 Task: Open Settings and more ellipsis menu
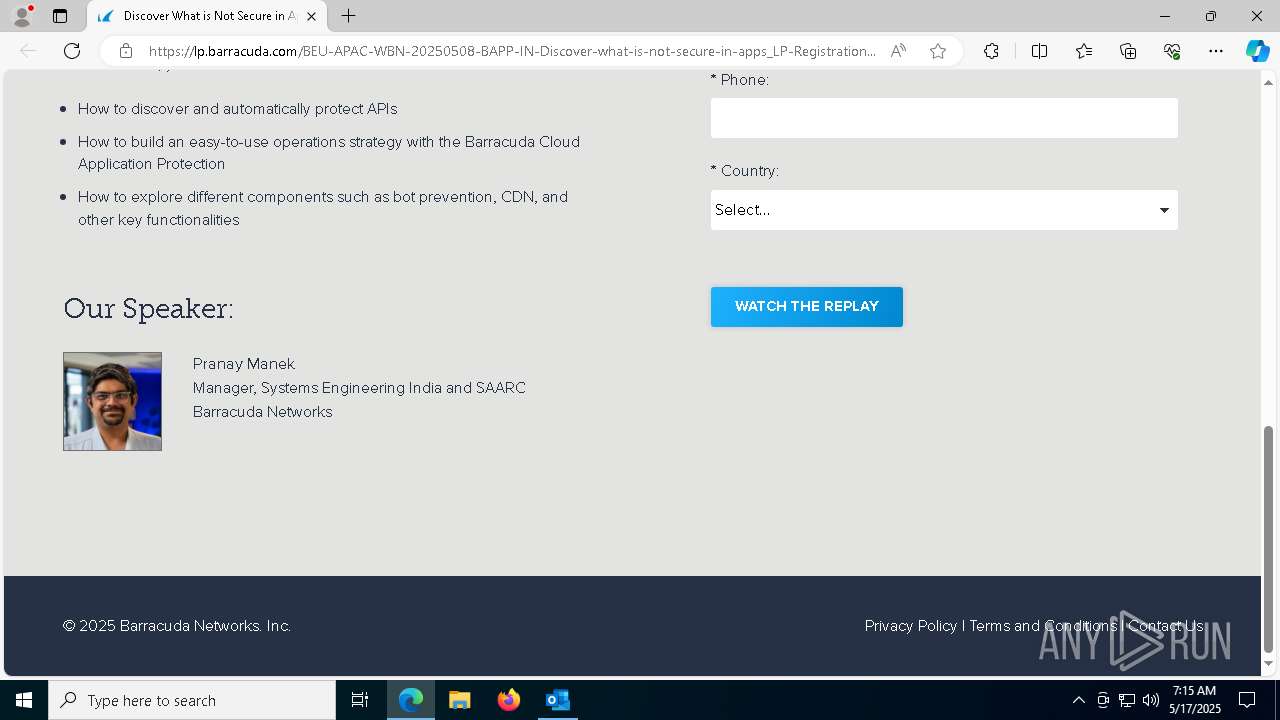click(x=1216, y=51)
